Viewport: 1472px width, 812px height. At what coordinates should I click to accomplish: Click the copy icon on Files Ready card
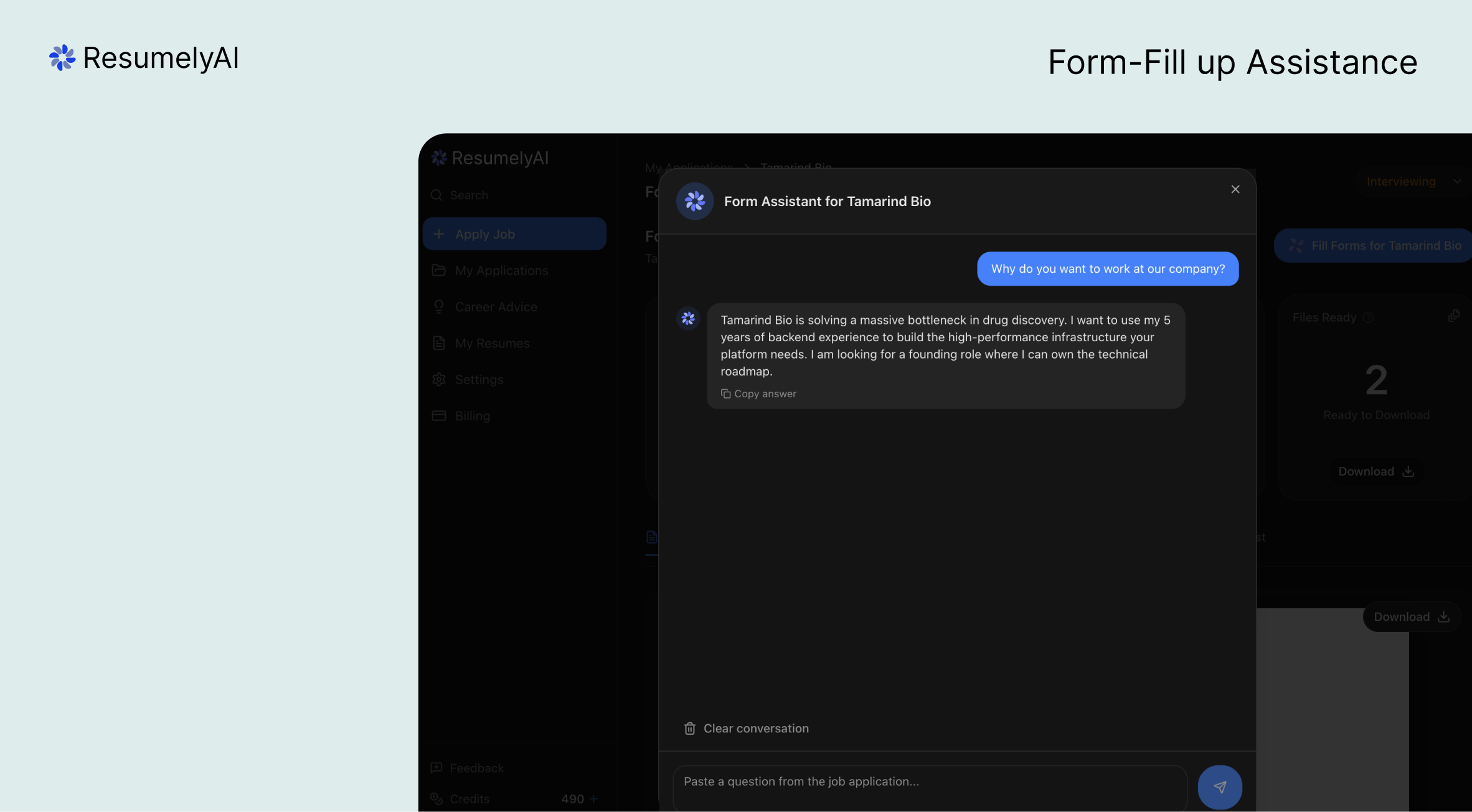1453,316
